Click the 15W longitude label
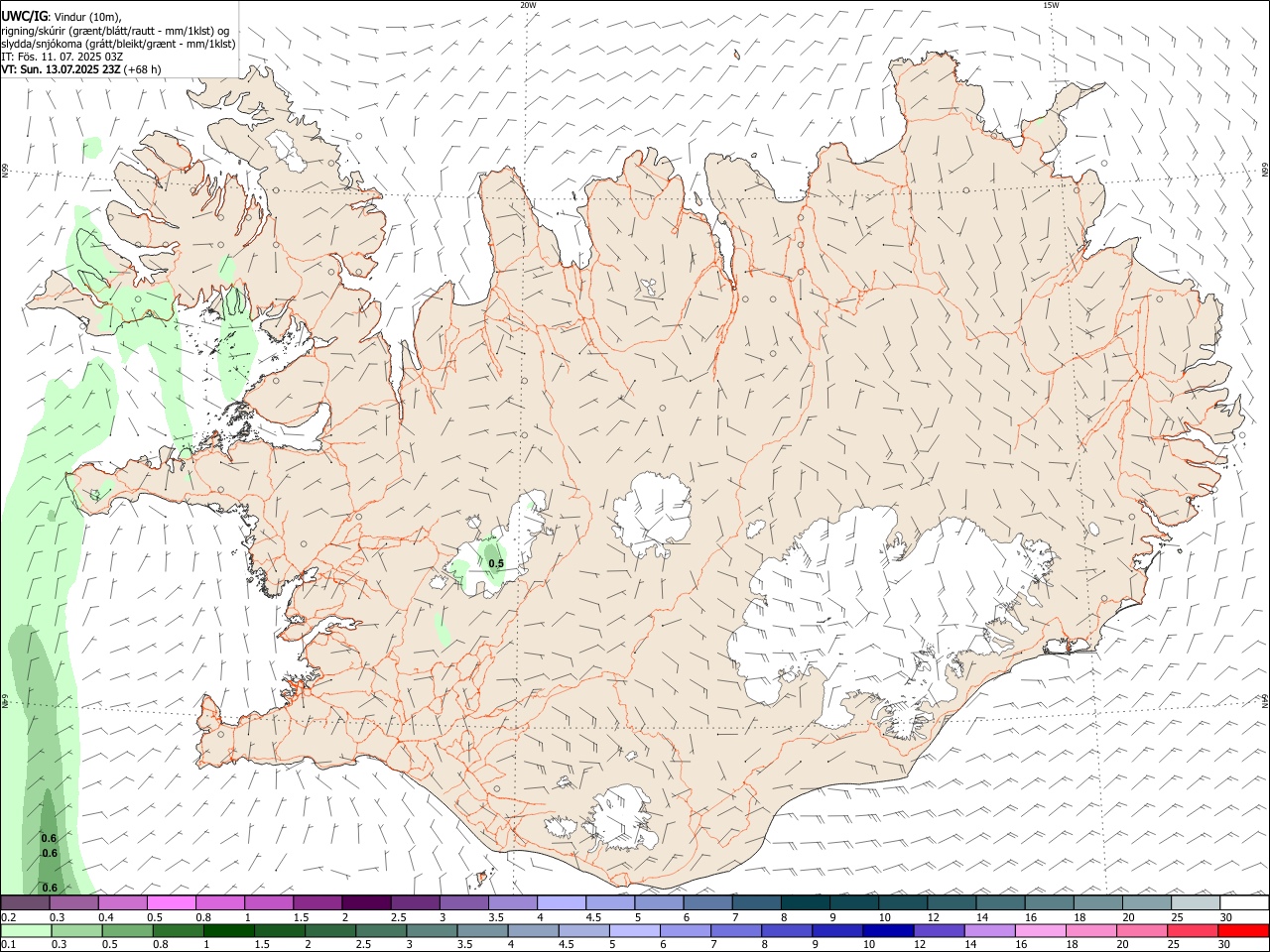This screenshot has width=1270, height=952. [x=1051, y=5]
